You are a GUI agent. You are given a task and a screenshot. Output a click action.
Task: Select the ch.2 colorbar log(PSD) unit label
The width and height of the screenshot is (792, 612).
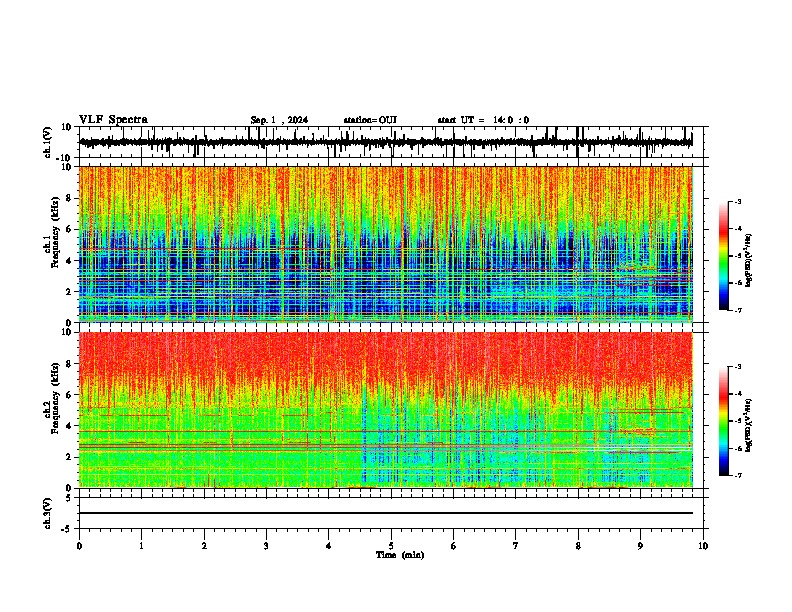pyautogui.click(x=749, y=425)
